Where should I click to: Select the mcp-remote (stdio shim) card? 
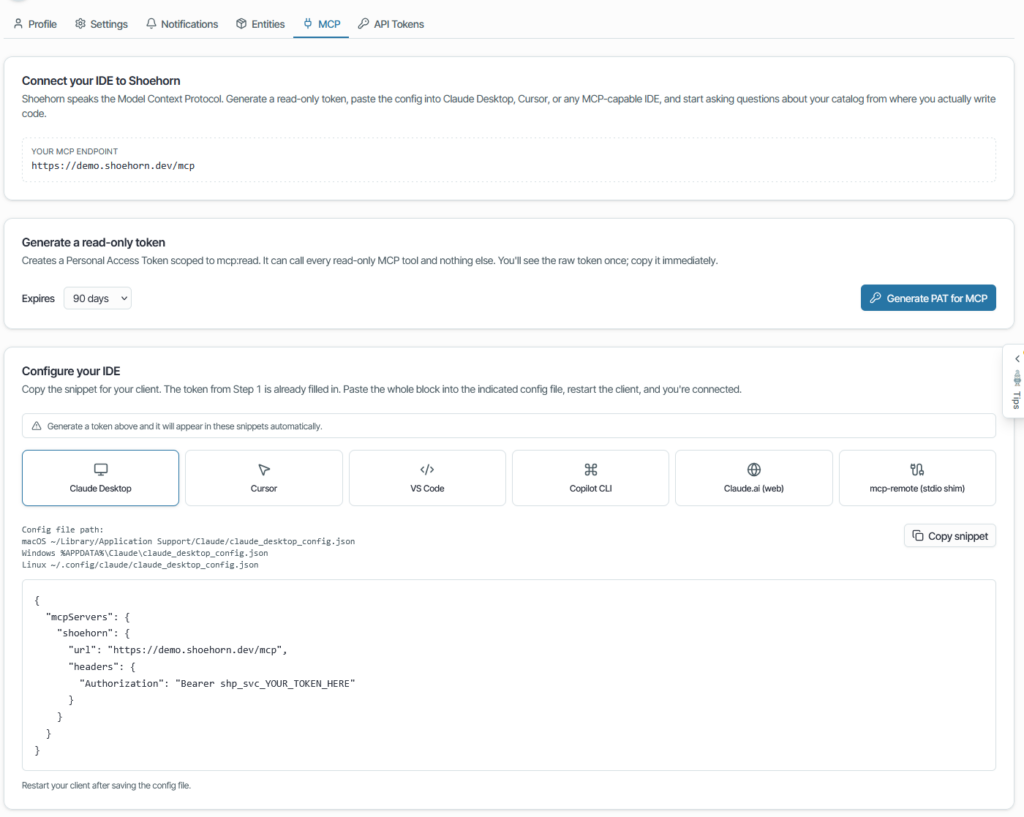[x=917, y=478]
